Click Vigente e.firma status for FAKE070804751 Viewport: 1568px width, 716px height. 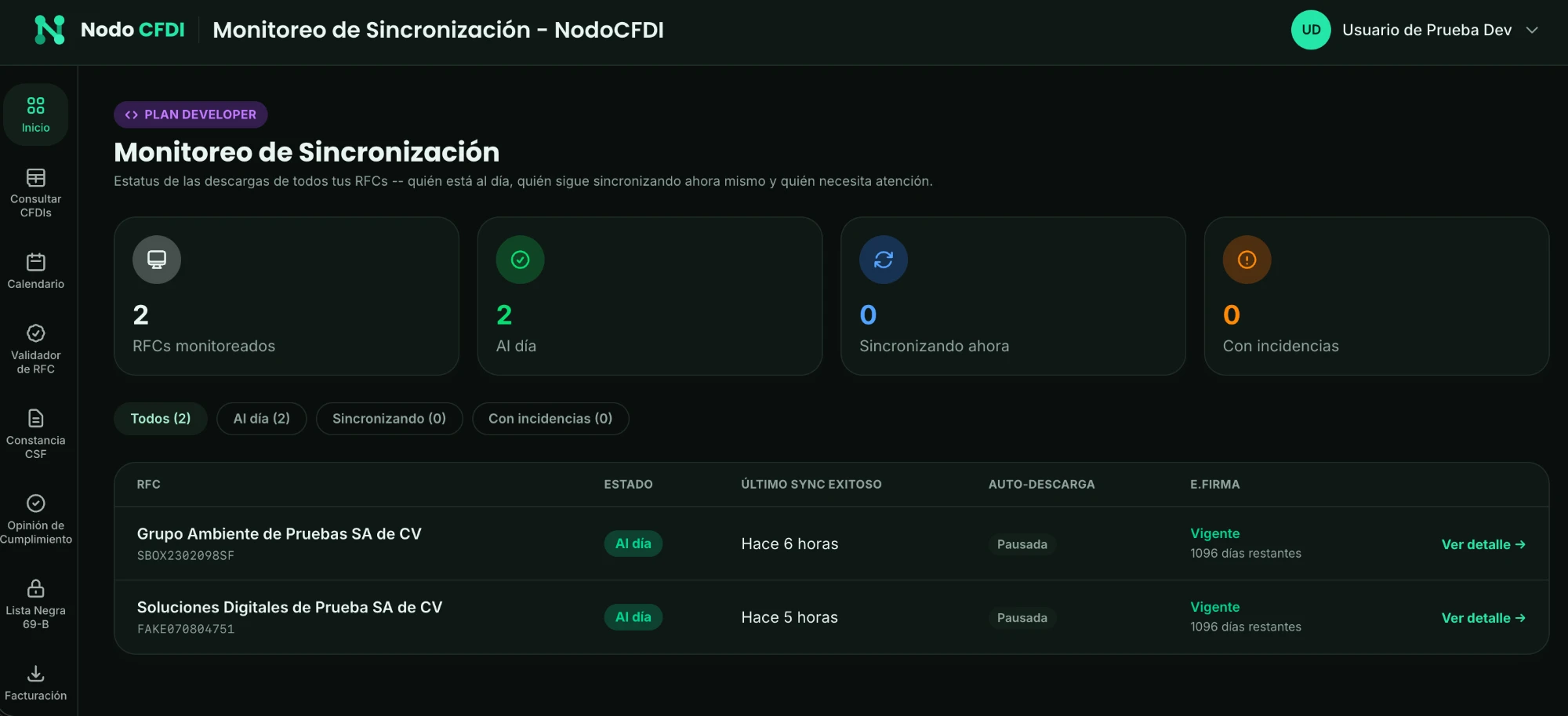[1215, 607]
